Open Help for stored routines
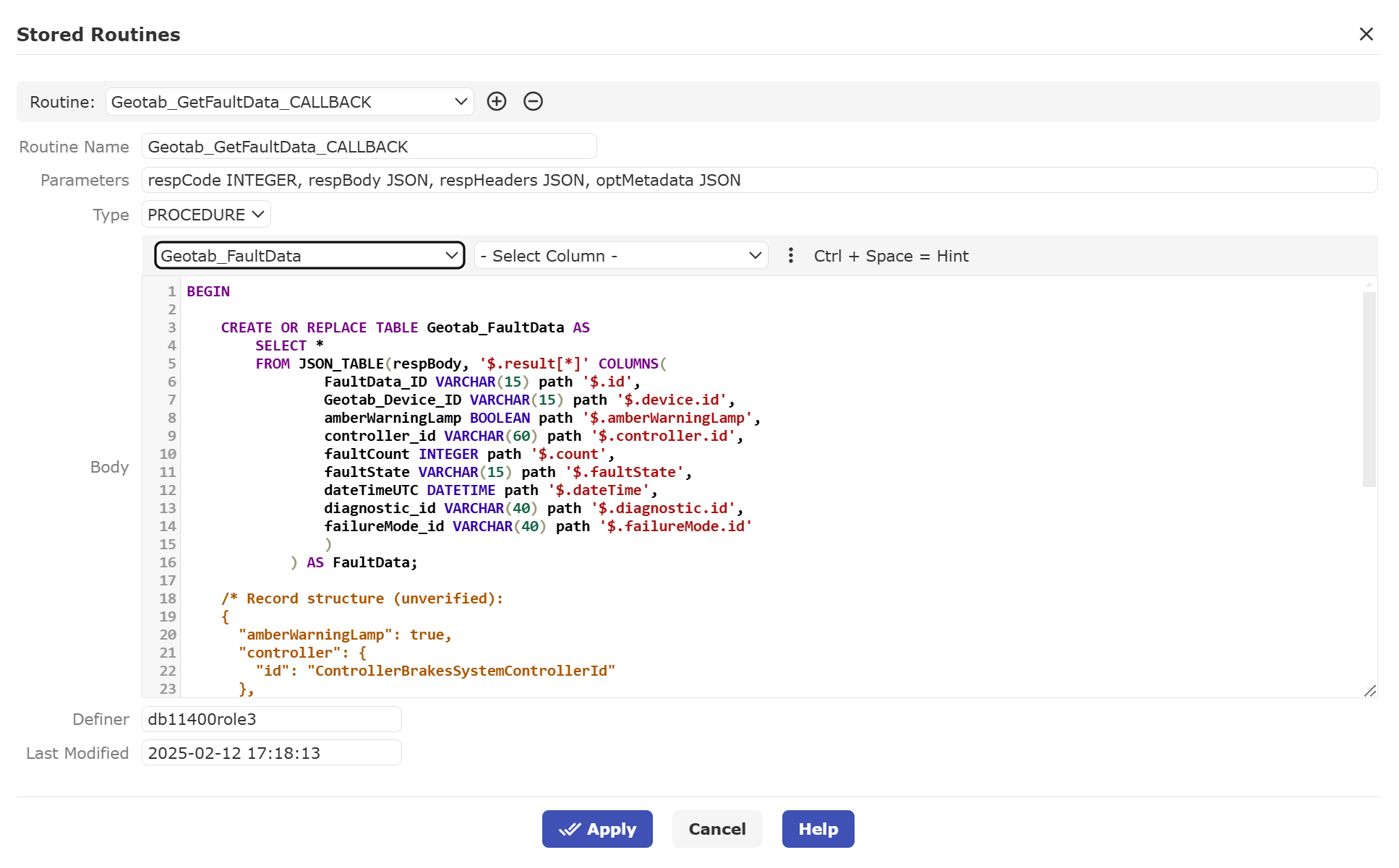Image resolution: width=1399 pixels, height=868 pixels. (x=818, y=829)
